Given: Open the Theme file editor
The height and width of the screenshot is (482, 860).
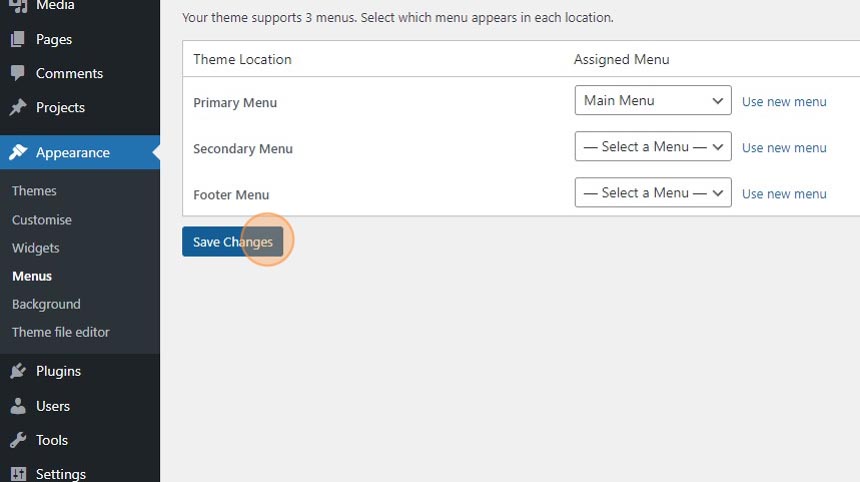Looking at the screenshot, I should 61,332.
